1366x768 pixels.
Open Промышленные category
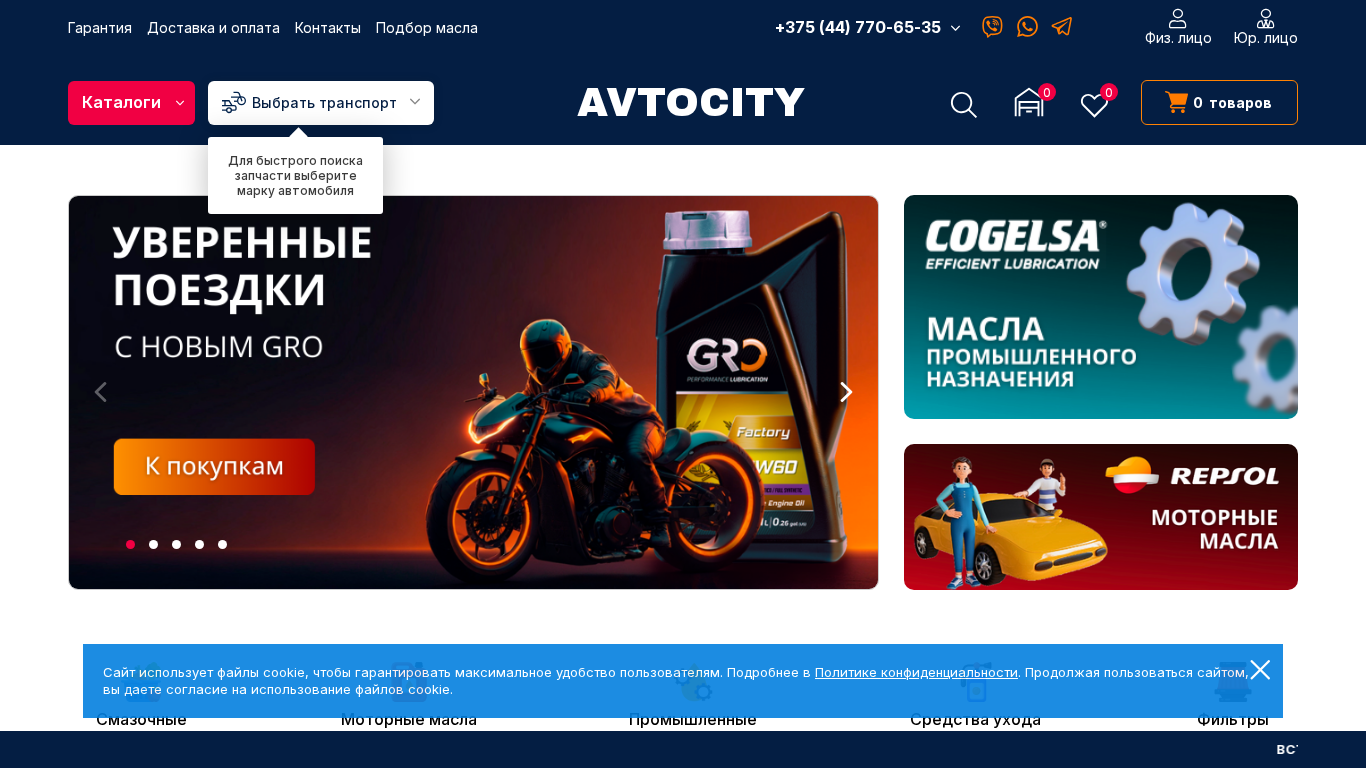point(693,720)
